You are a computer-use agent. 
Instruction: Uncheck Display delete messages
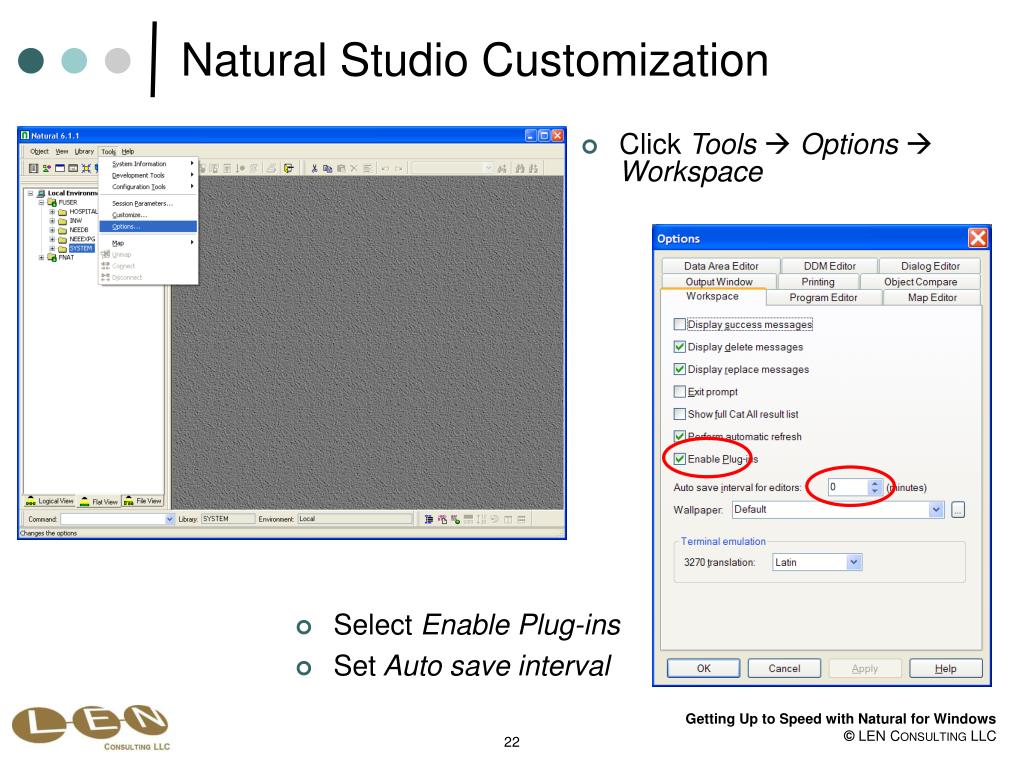pyautogui.click(x=679, y=347)
